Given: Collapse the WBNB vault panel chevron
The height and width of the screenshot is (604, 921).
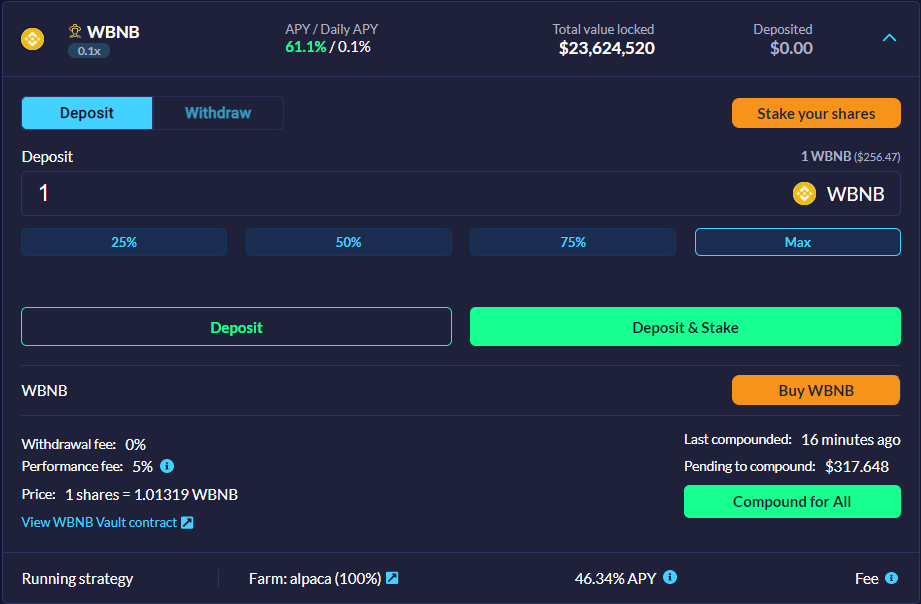Looking at the screenshot, I should tap(889, 38).
